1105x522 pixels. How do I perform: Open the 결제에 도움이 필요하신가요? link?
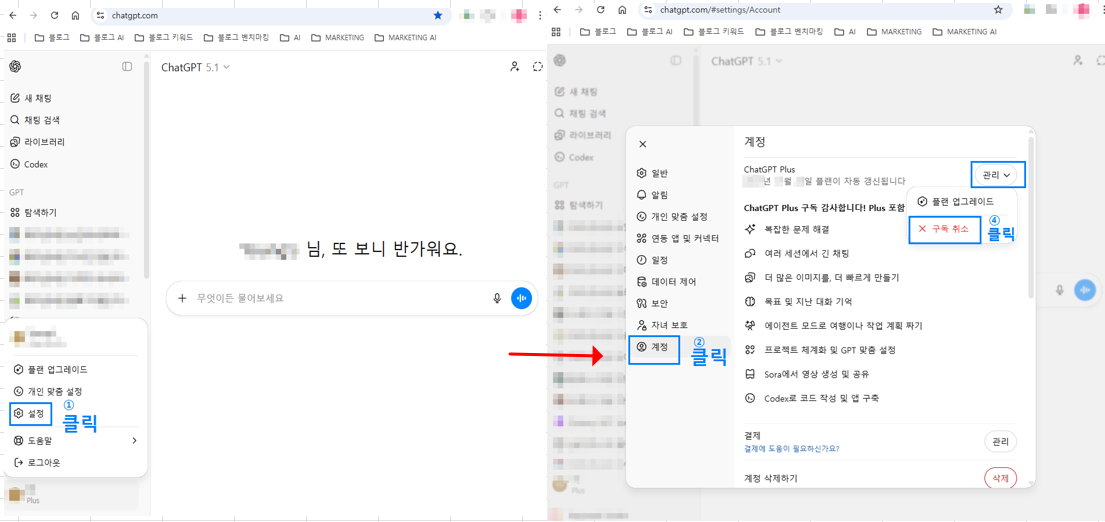click(791, 448)
